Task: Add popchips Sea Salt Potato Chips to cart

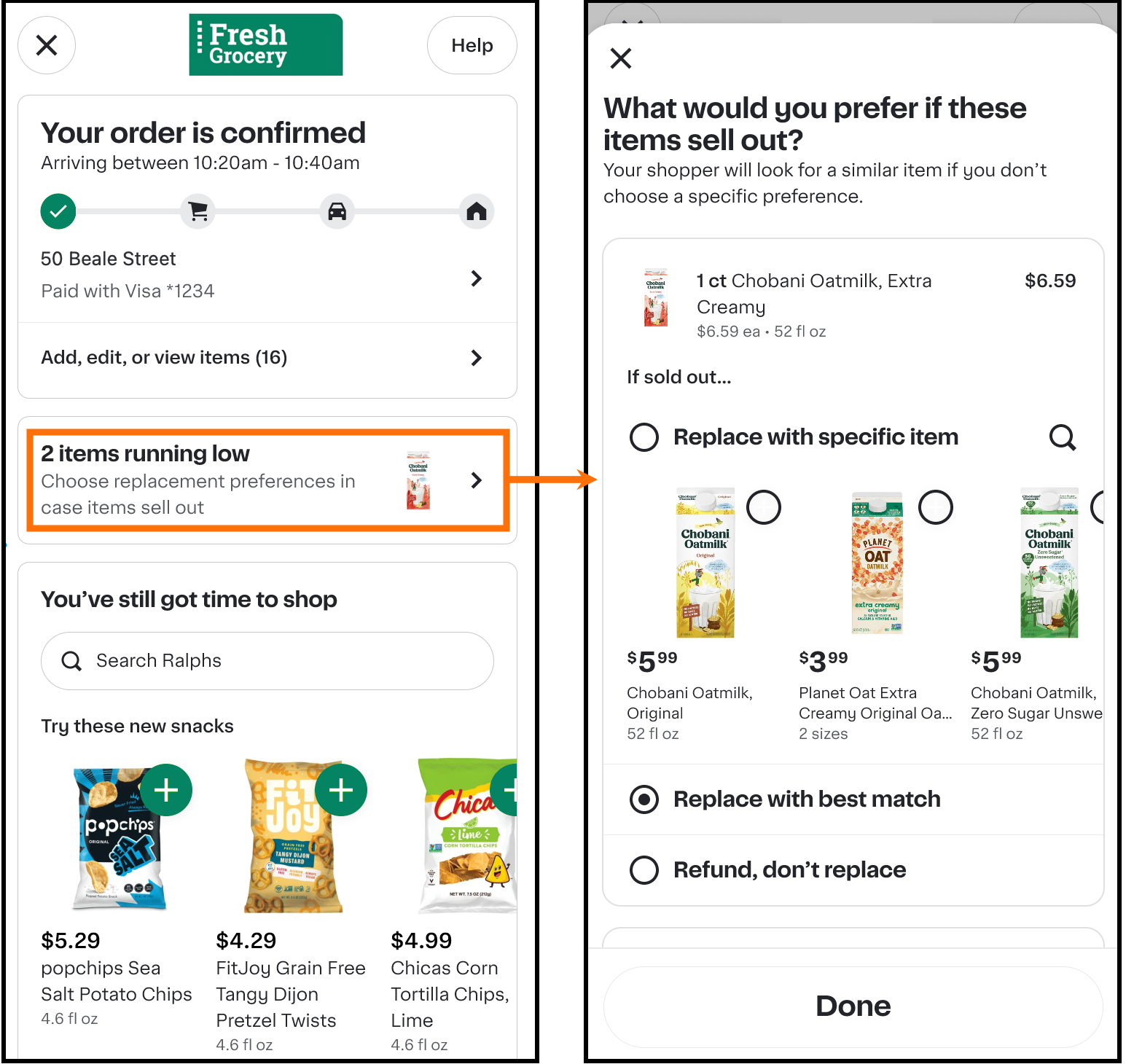Action: pos(166,789)
